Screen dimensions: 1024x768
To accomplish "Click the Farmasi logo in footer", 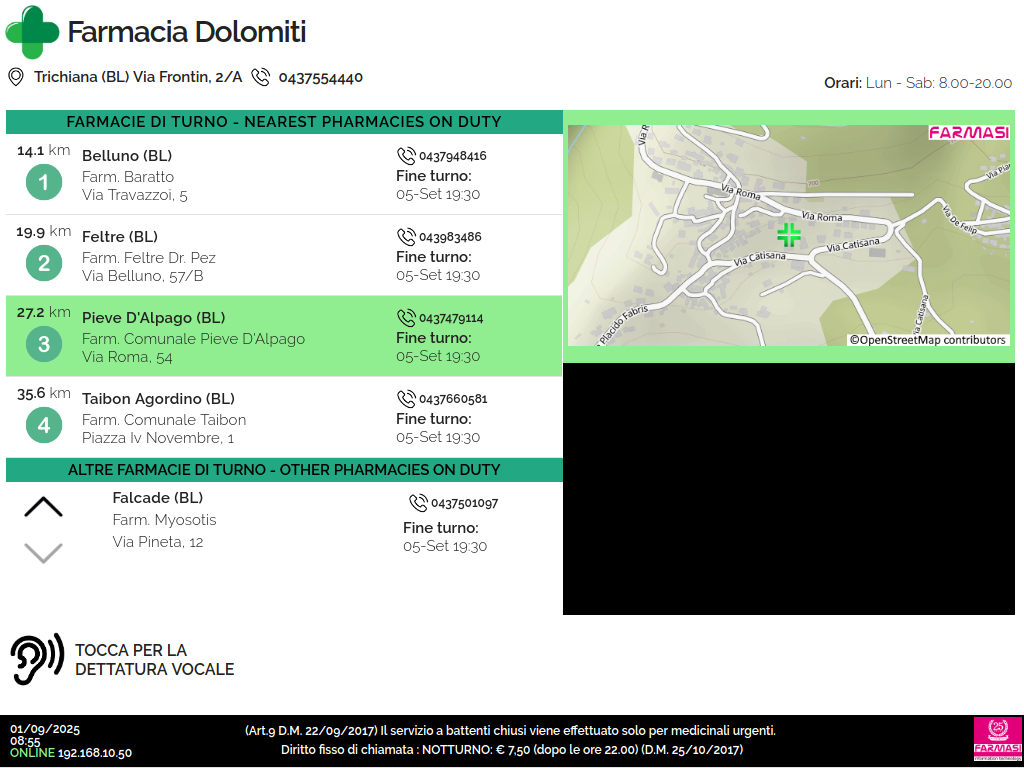I will click(997, 740).
